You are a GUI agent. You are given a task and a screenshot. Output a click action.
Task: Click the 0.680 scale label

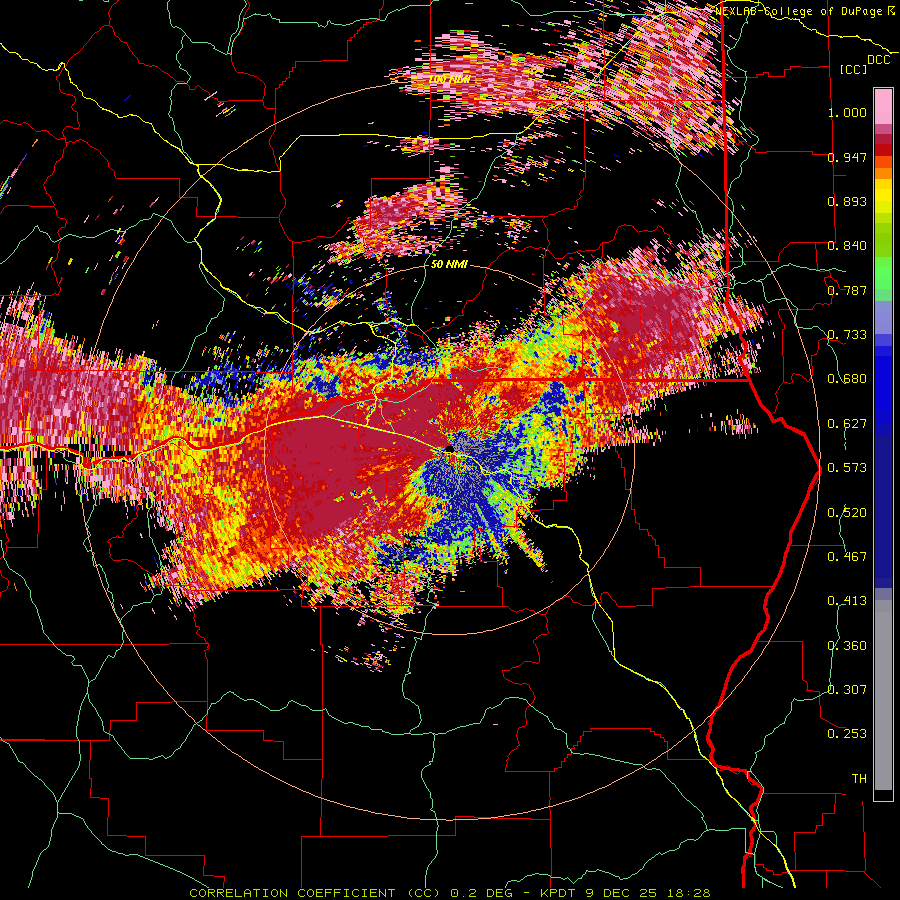tap(847, 379)
